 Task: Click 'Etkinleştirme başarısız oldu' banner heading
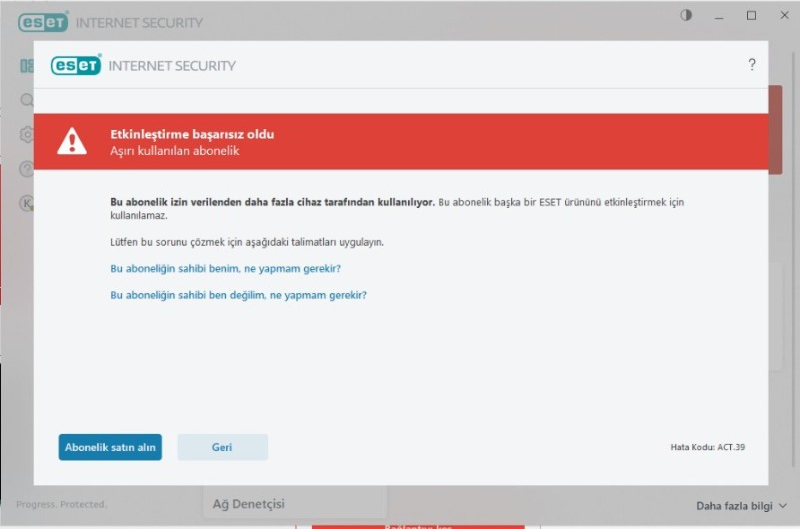[192, 134]
